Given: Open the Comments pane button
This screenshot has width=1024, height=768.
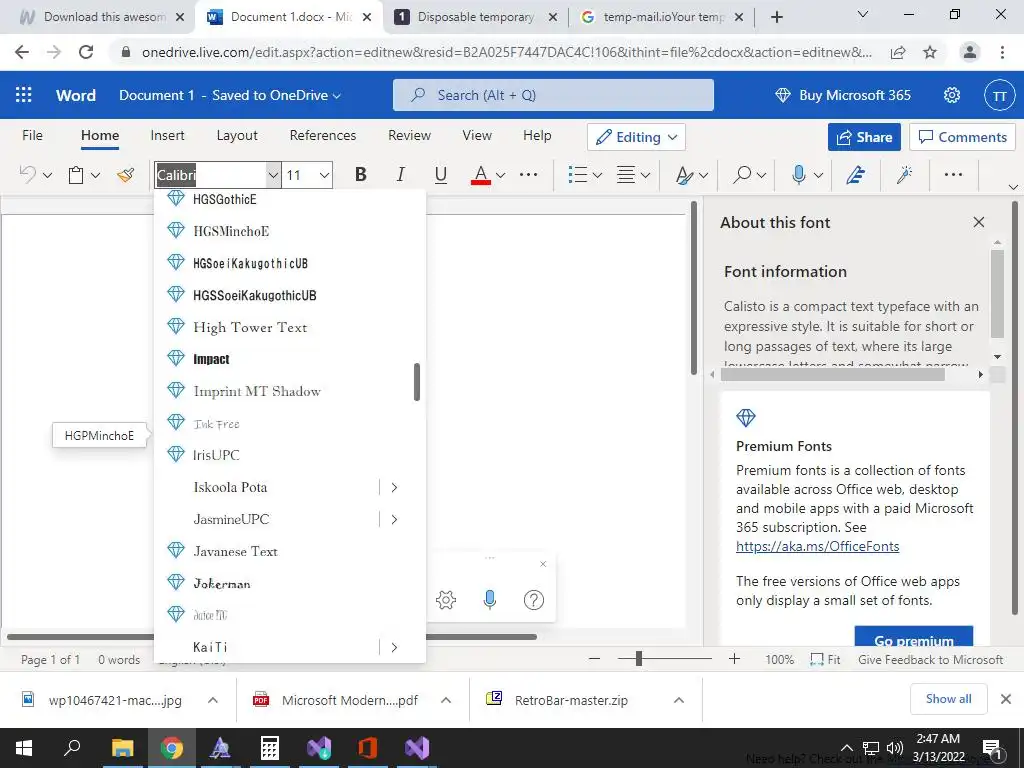Looking at the screenshot, I should [962, 137].
